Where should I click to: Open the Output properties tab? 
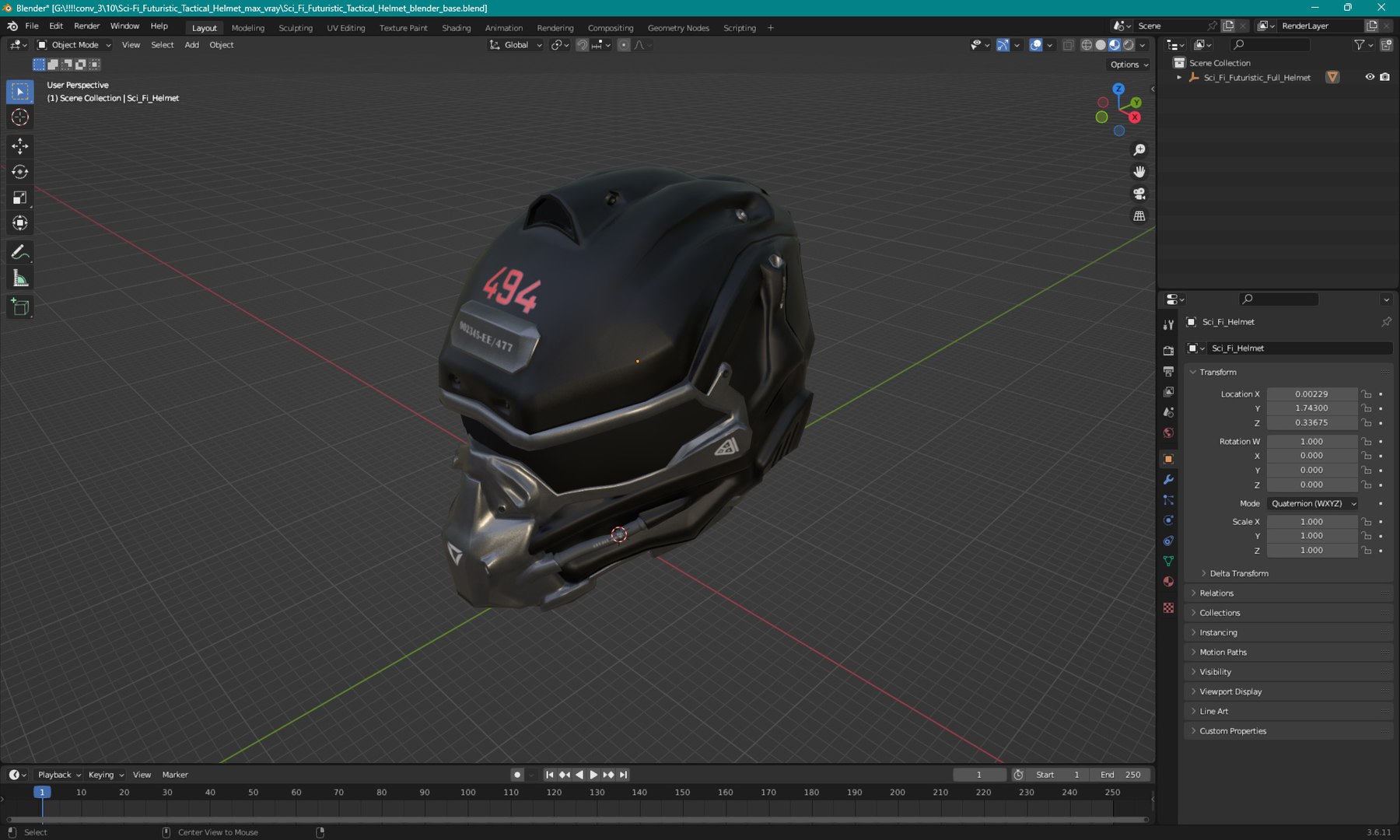tap(1168, 372)
